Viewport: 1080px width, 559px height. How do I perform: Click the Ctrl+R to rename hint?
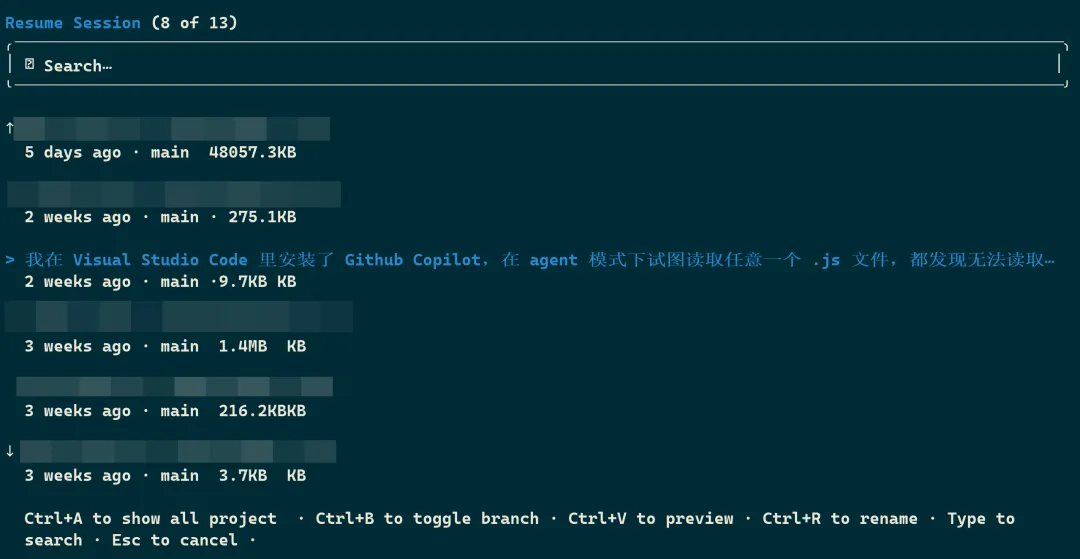(x=839, y=518)
